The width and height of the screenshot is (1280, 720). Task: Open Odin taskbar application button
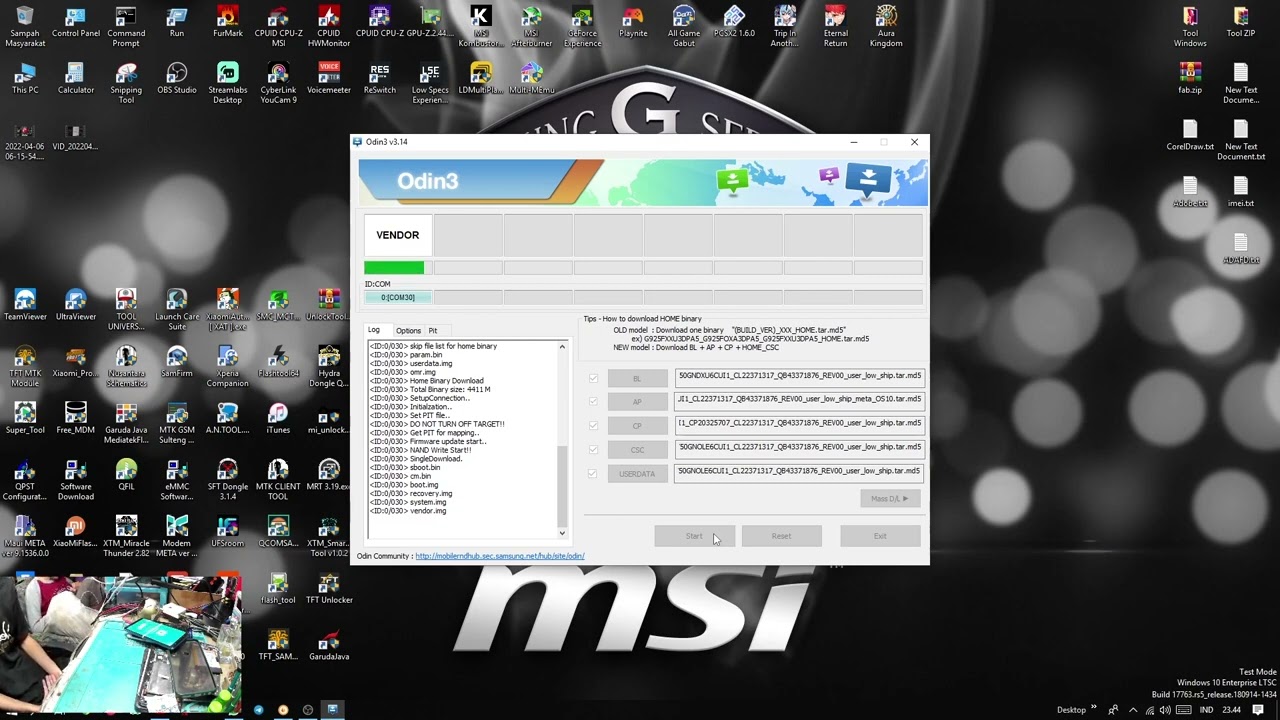pyautogui.click(x=333, y=710)
